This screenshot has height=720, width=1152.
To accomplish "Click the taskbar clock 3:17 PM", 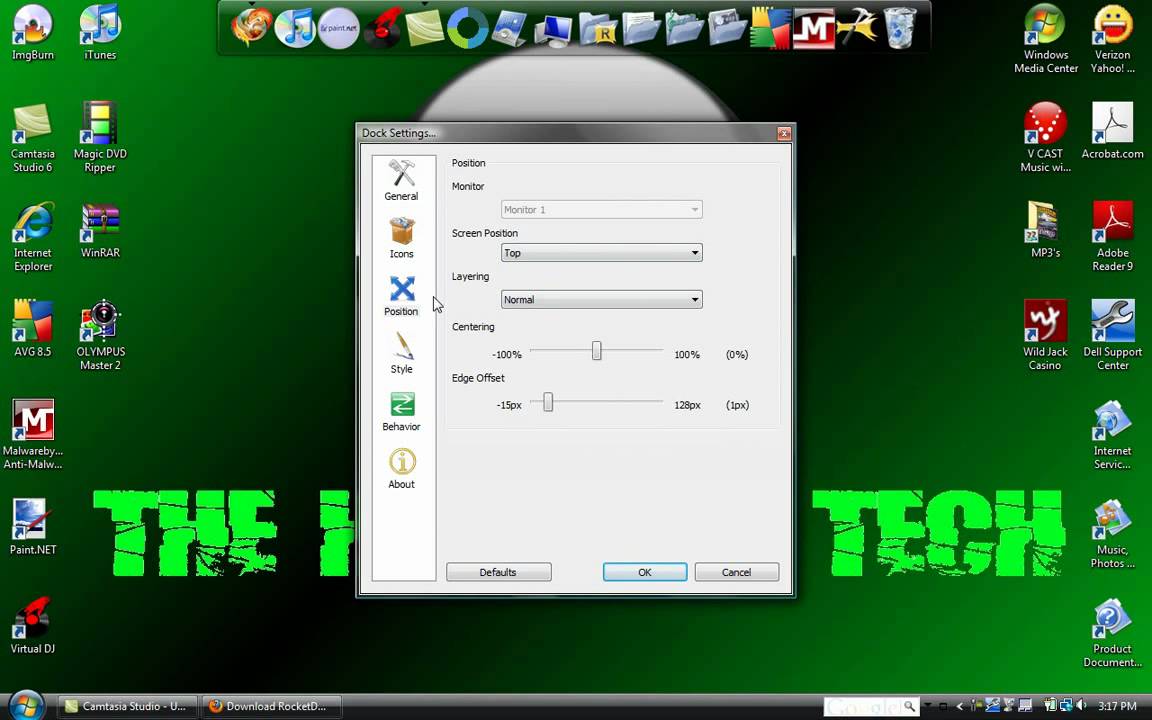I will (1117, 706).
